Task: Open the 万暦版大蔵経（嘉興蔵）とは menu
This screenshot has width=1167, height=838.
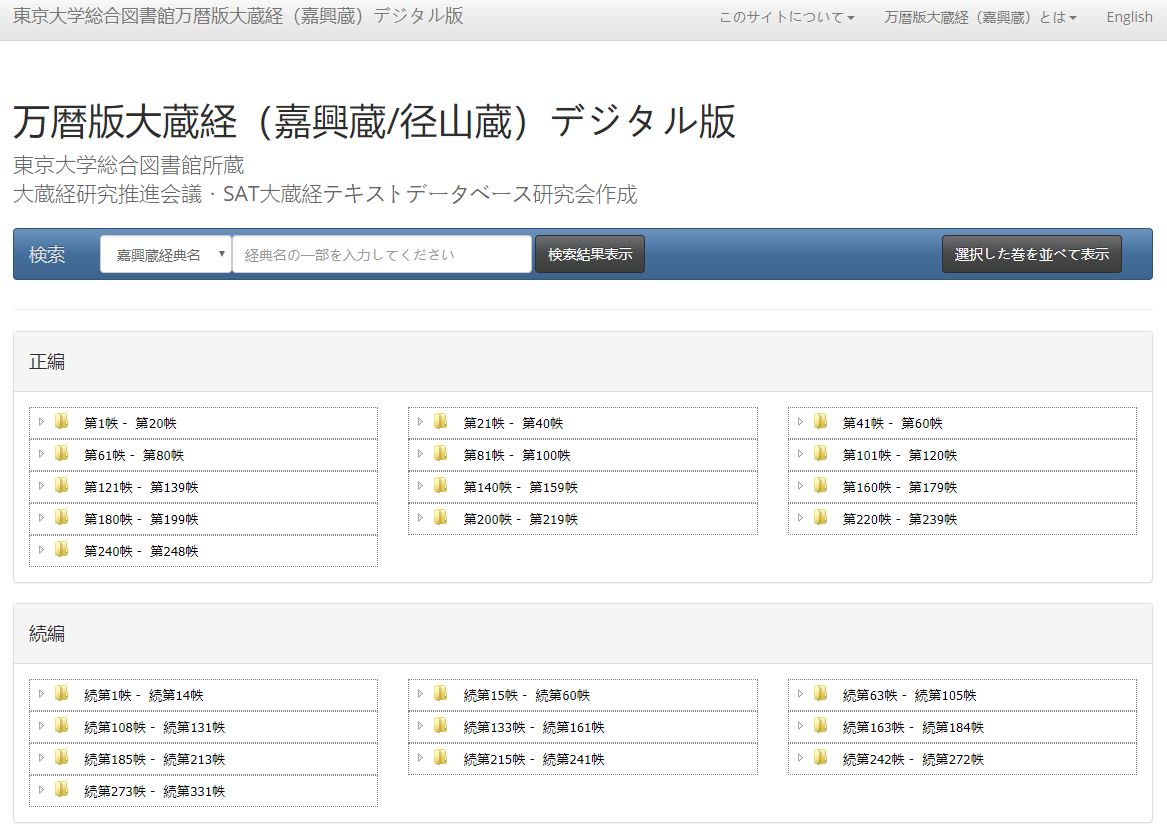Action: [x=980, y=17]
